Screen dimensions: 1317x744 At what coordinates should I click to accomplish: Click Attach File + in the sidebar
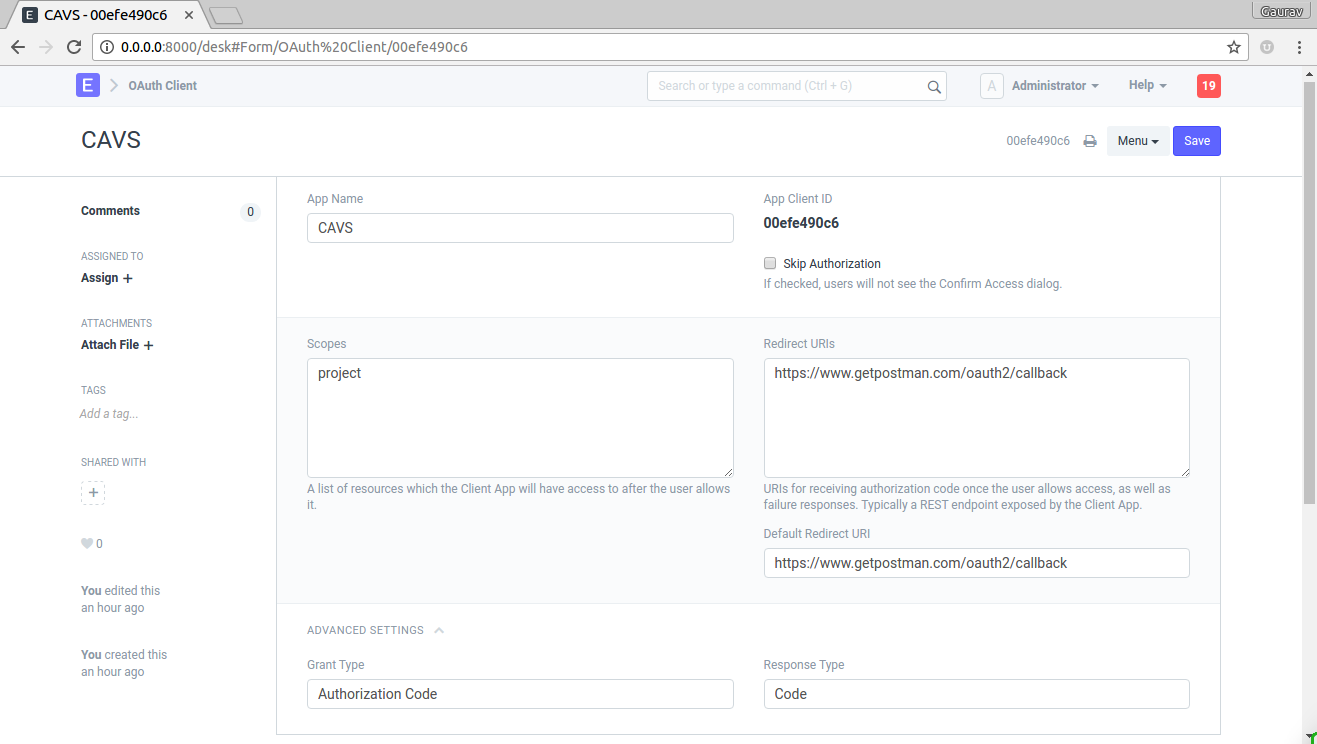(117, 345)
